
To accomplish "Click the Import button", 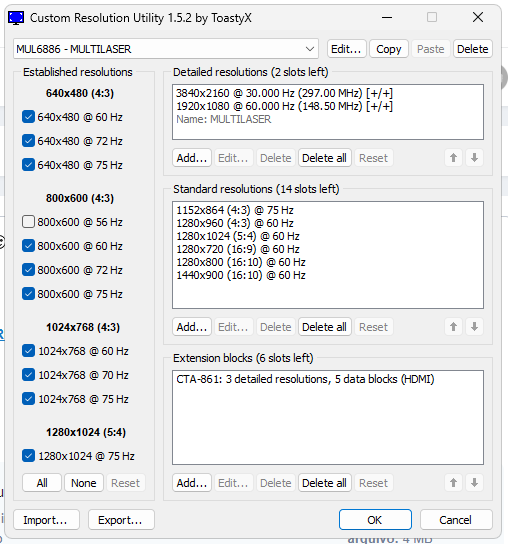I will [46, 520].
